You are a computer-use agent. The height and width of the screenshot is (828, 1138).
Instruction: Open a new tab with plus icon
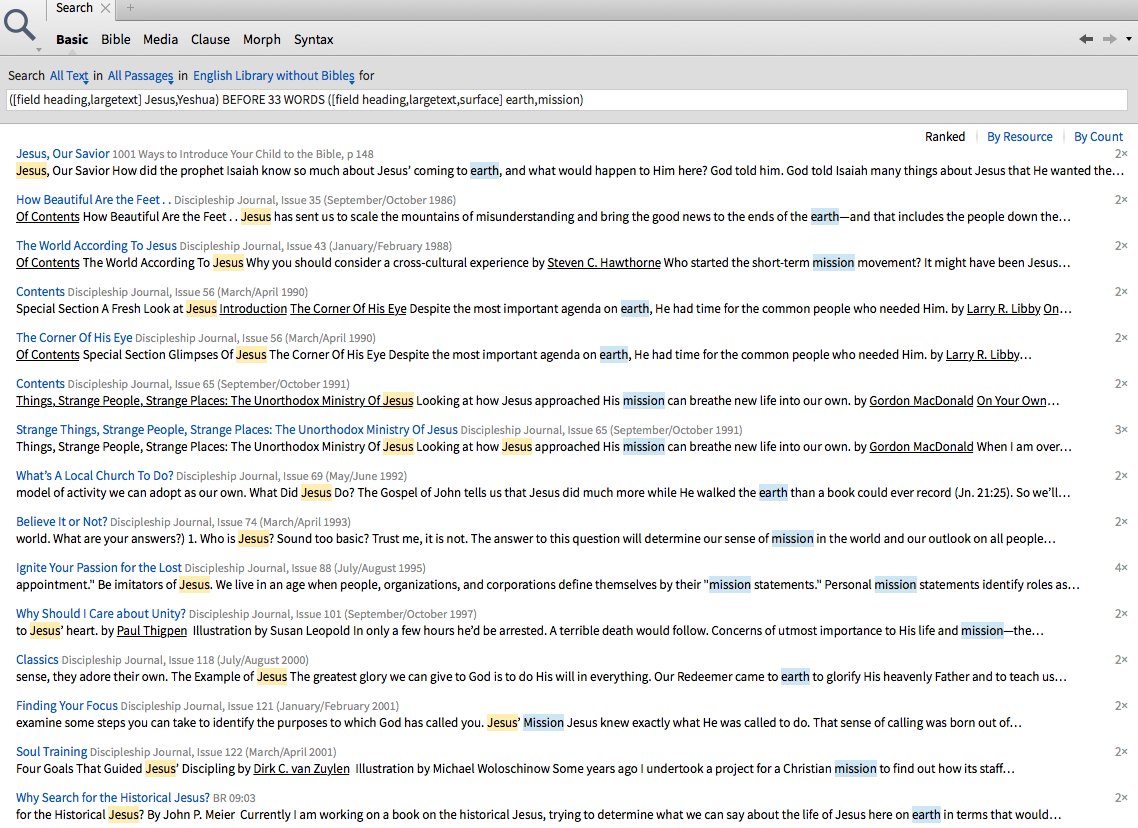point(131,8)
